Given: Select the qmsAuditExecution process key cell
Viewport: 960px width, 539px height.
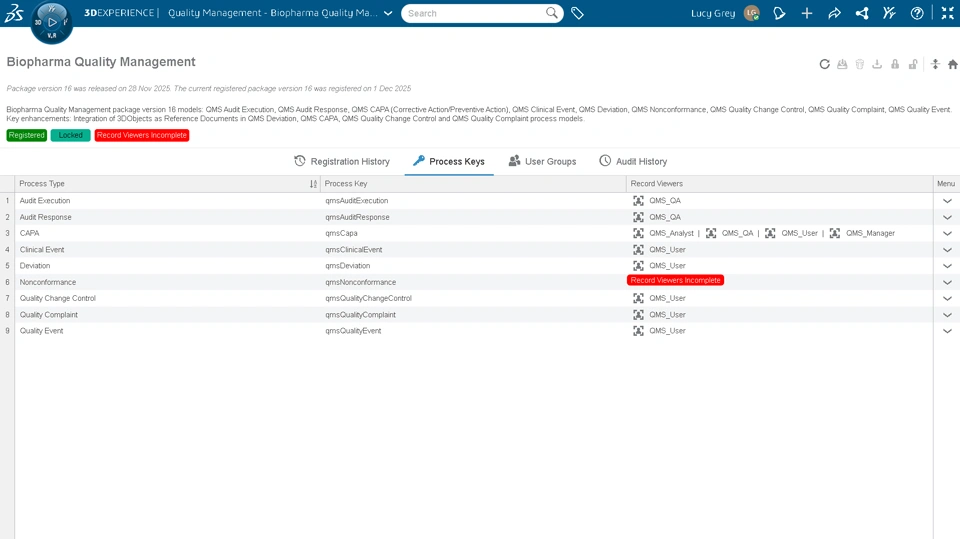Looking at the screenshot, I should click(x=473, y=200).
